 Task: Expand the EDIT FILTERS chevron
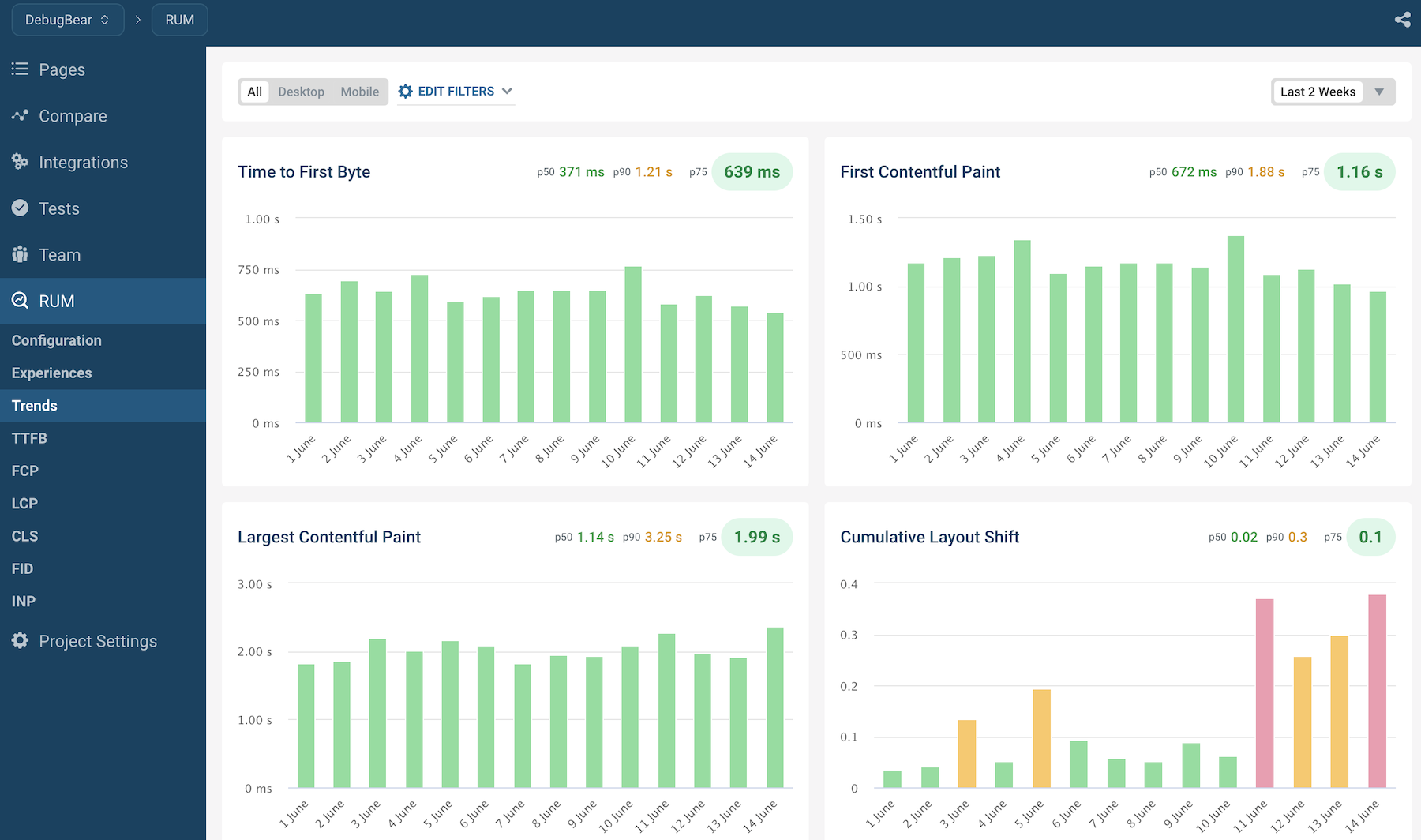pos(507,92)
